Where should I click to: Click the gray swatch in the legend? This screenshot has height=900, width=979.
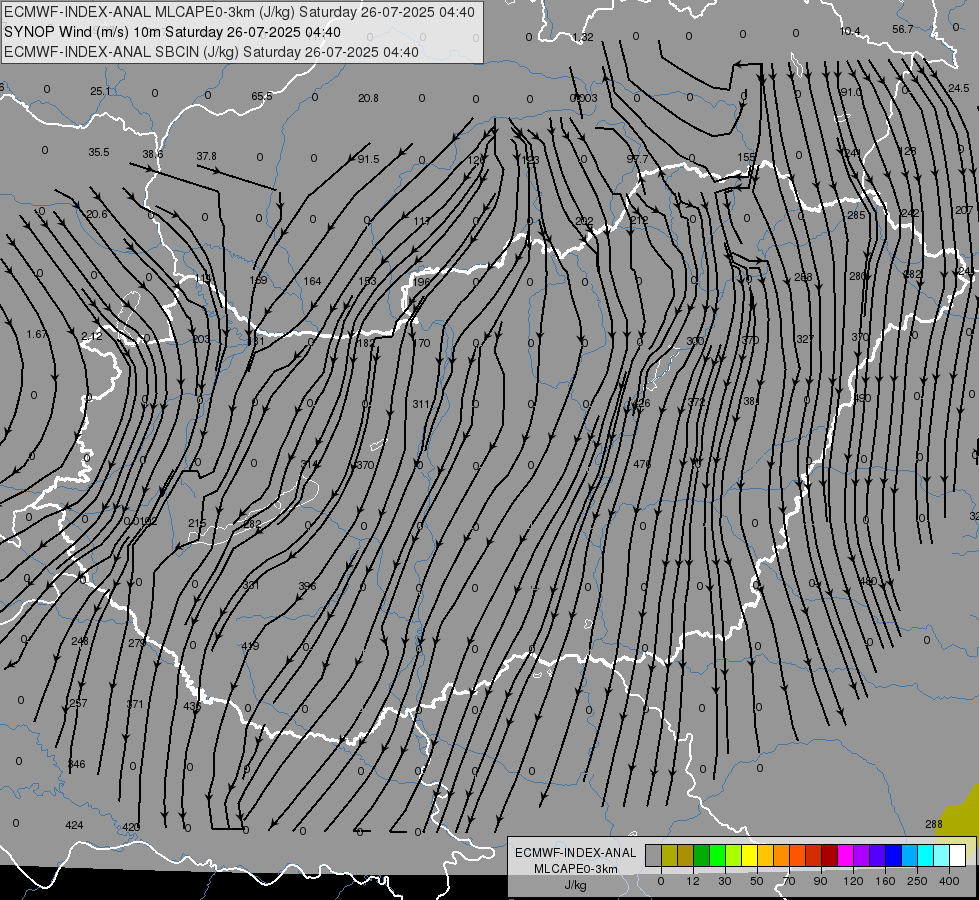(x=654, y=855)
